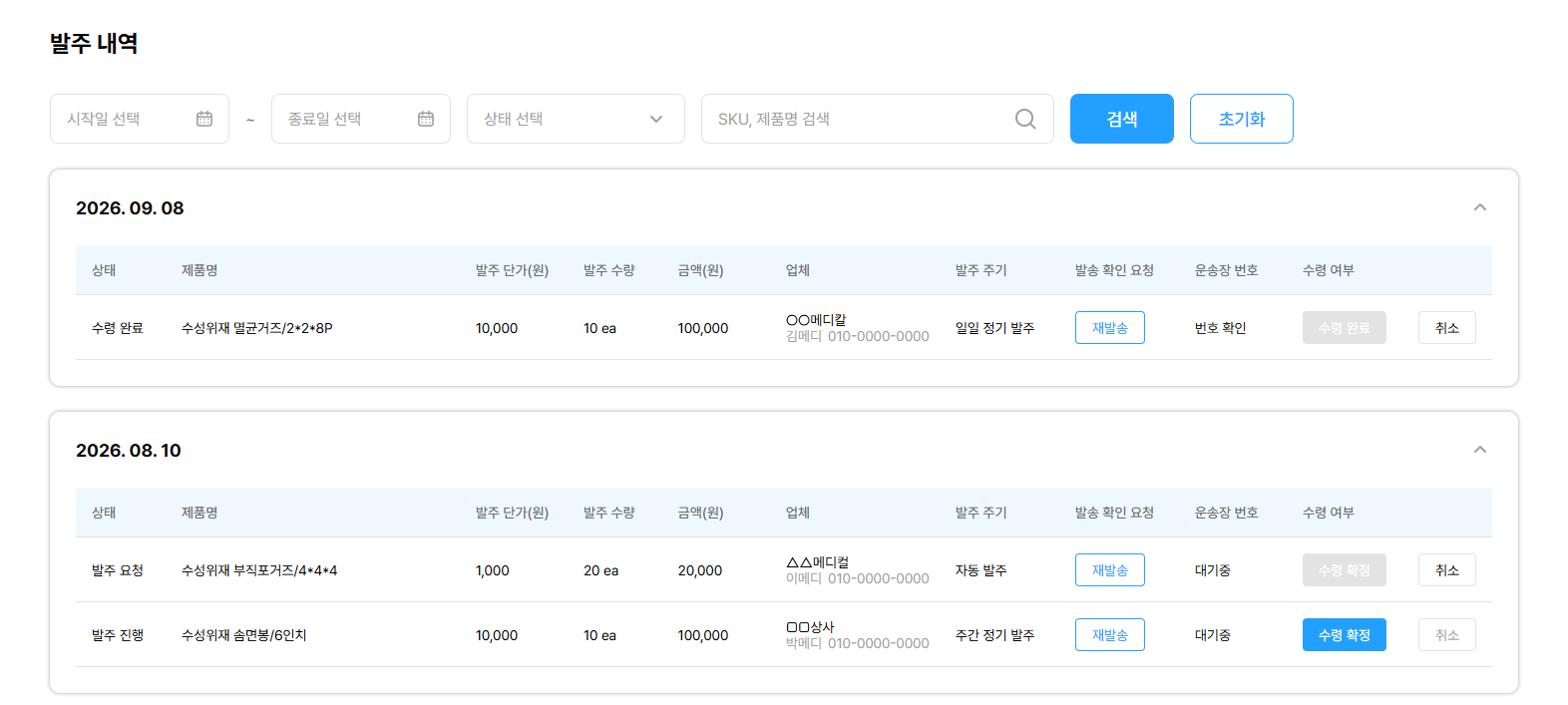The height and width of the screenshot is (705, 1568).
Task: Click 재발송 for 수성위재 멸균거즈 row
Action: coord(1110,328)
